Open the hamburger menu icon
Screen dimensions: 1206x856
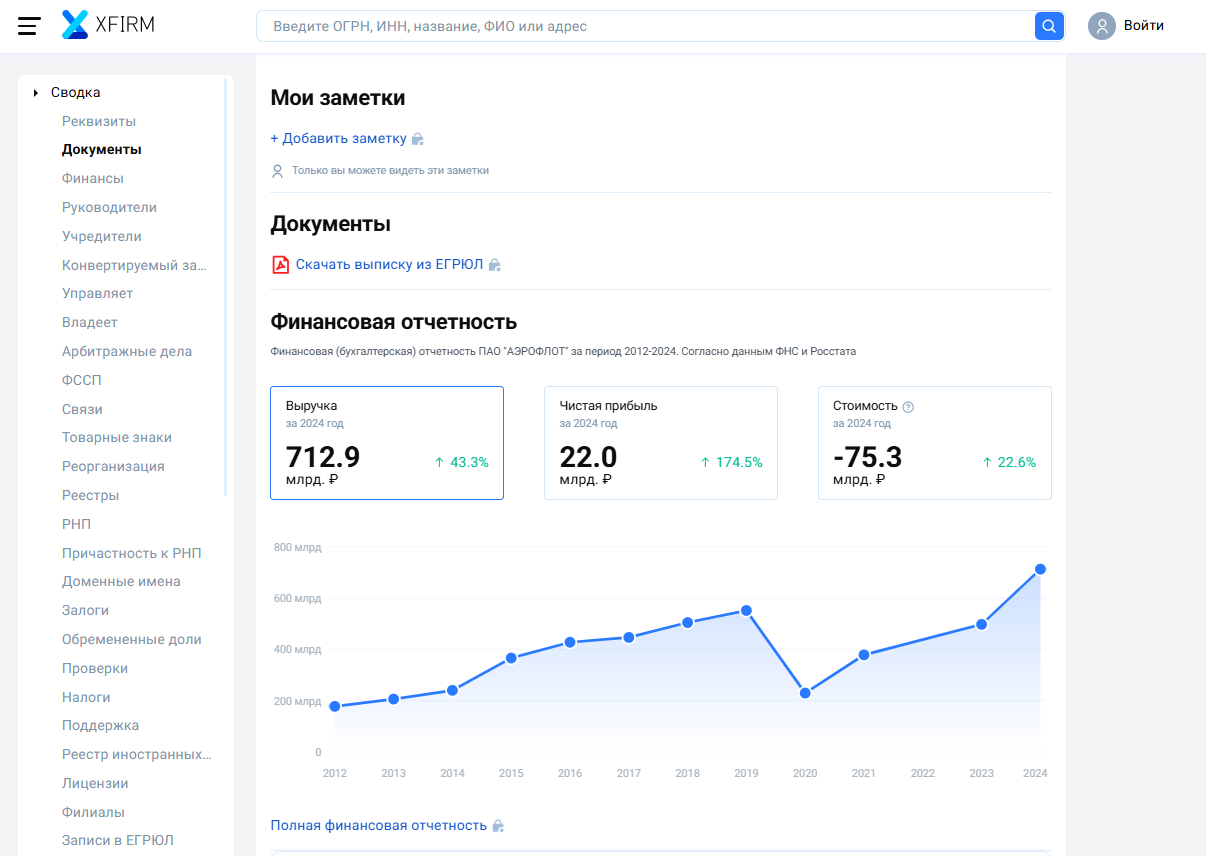[x=29, y=26]
